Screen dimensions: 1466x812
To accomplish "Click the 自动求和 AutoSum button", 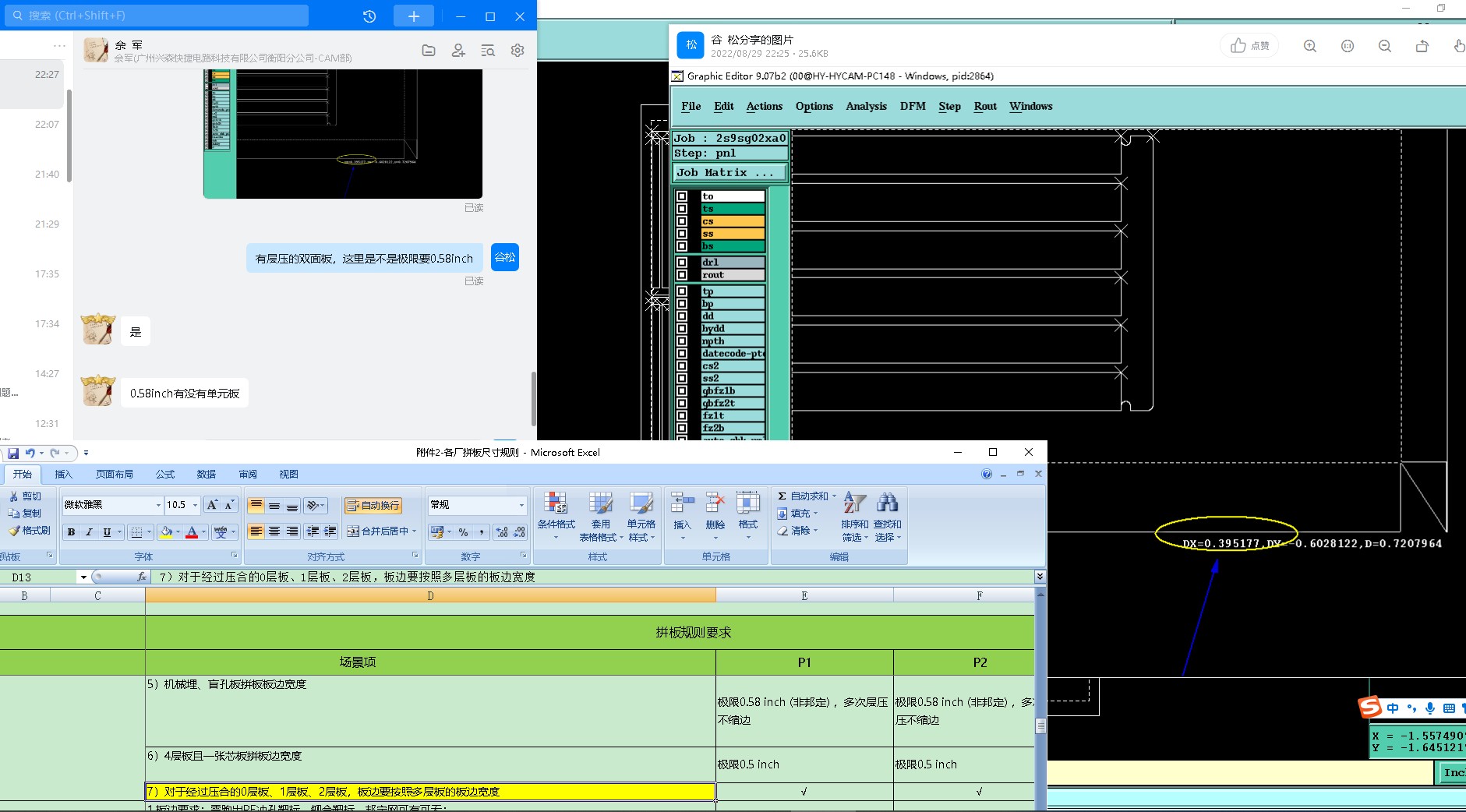I will (x=807, y=496).
